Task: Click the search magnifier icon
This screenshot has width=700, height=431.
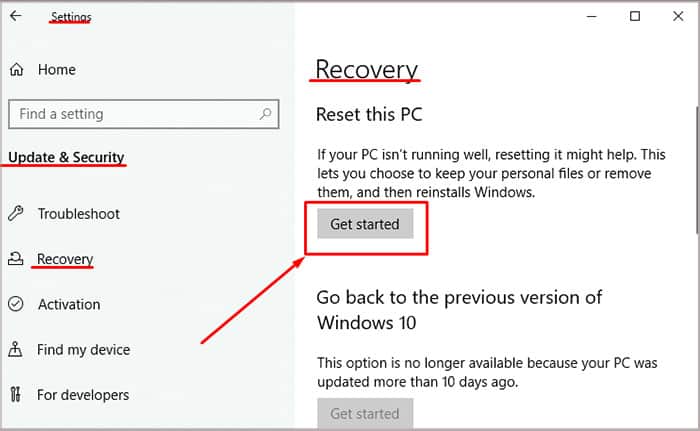Action: 266,114
